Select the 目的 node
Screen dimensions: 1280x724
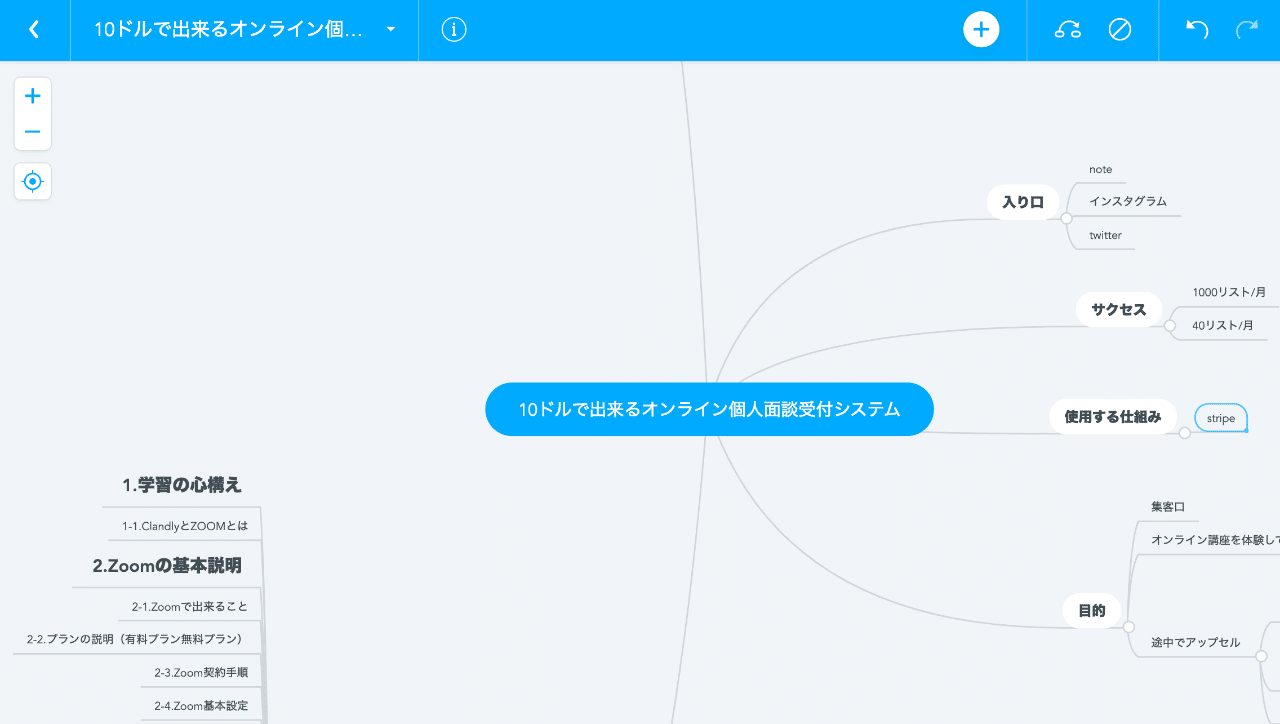pyautogui.click(x=1092, y=611)
